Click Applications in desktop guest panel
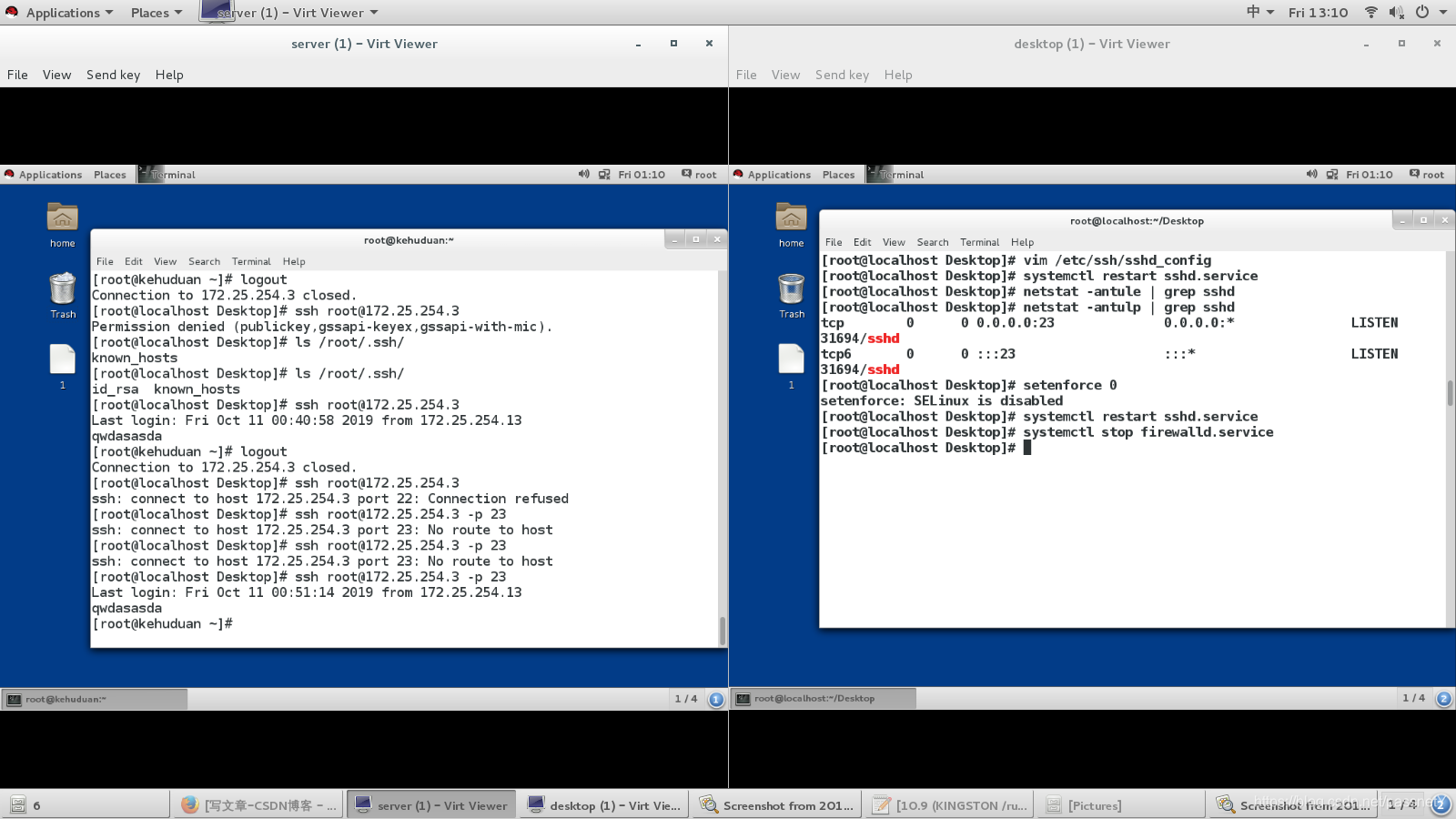 pyautogui.click(x=772, y=175)
